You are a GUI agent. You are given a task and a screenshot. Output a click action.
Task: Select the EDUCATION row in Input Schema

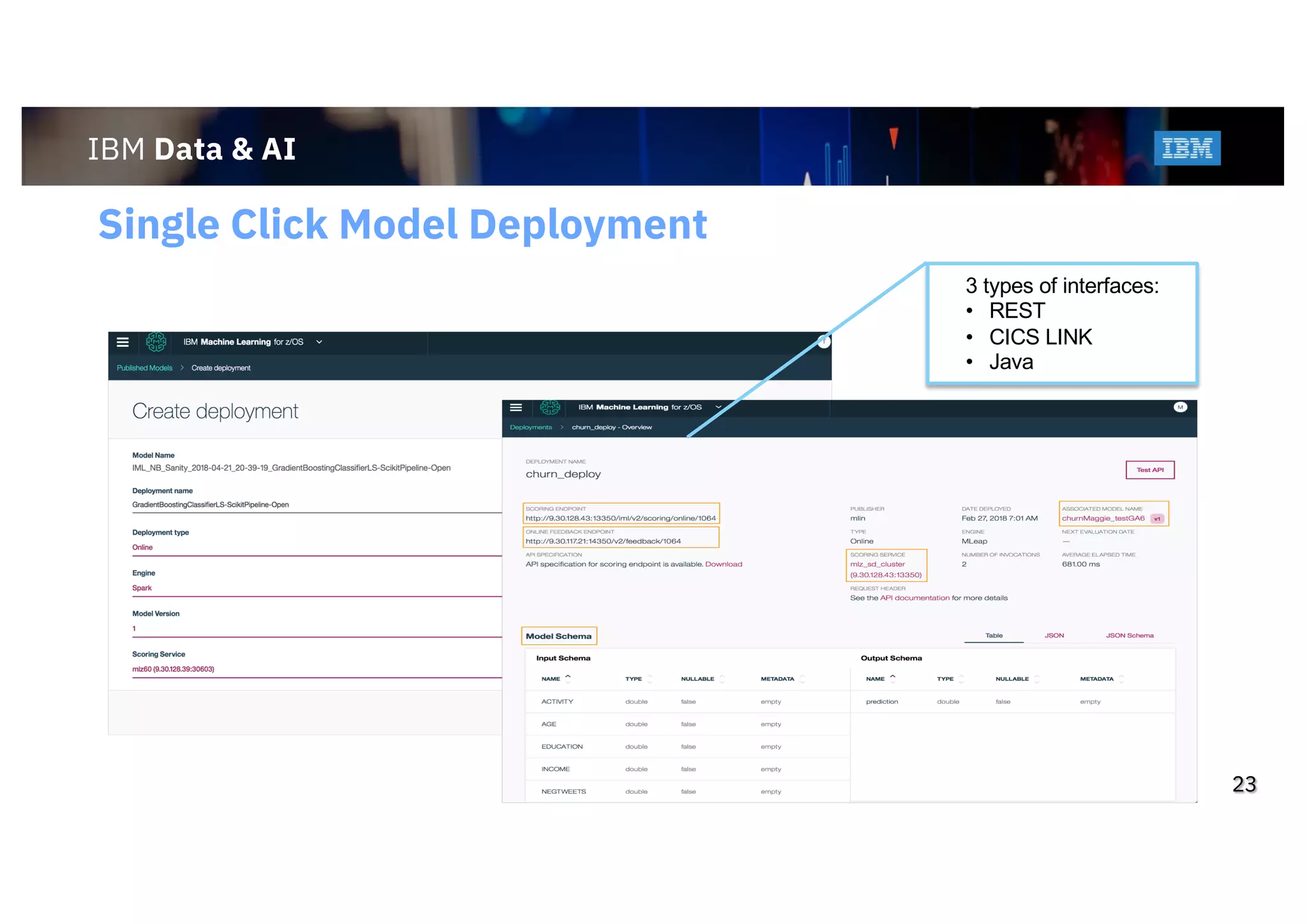pyautogui.click(x=687, y=747)
